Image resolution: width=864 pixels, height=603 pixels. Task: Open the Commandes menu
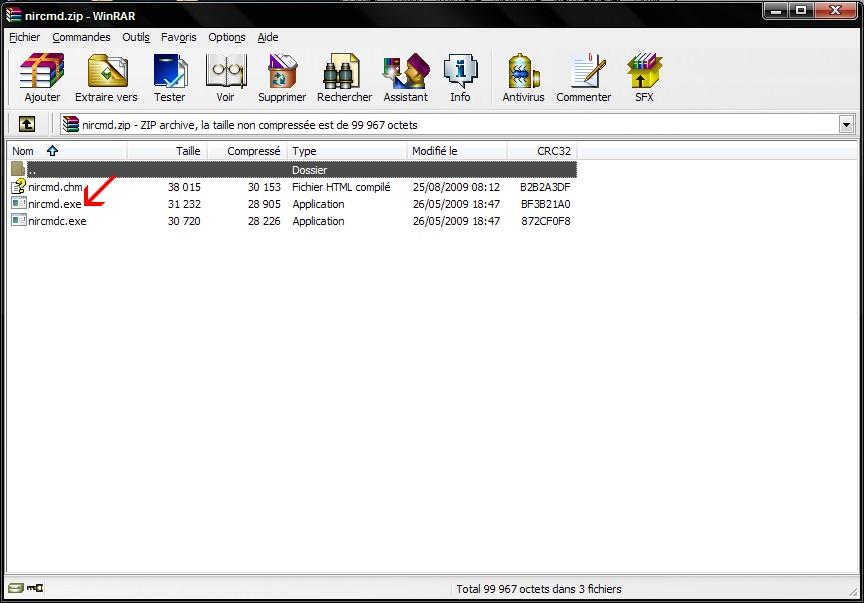[81, 37]
